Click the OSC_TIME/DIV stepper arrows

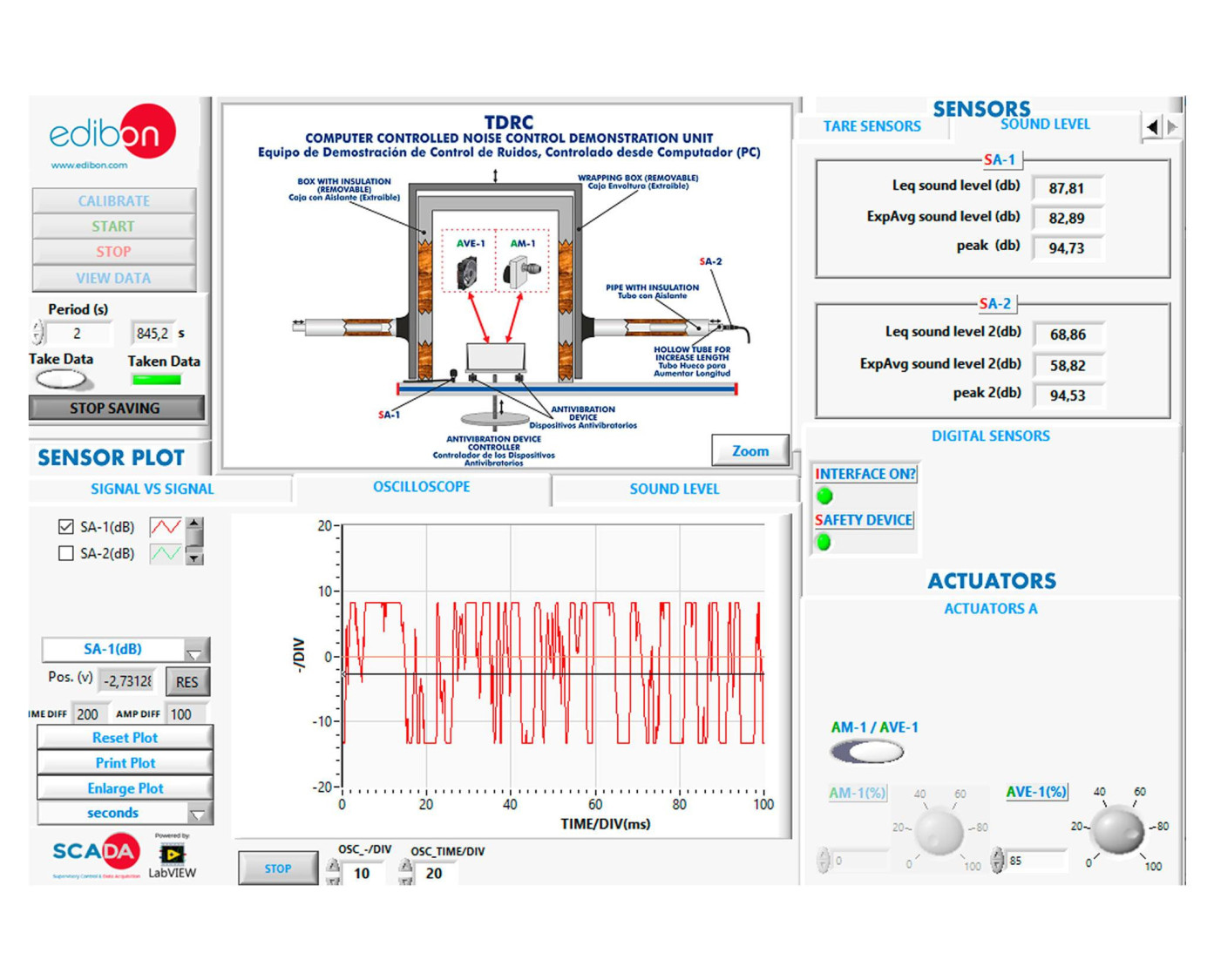click(406, 872)
